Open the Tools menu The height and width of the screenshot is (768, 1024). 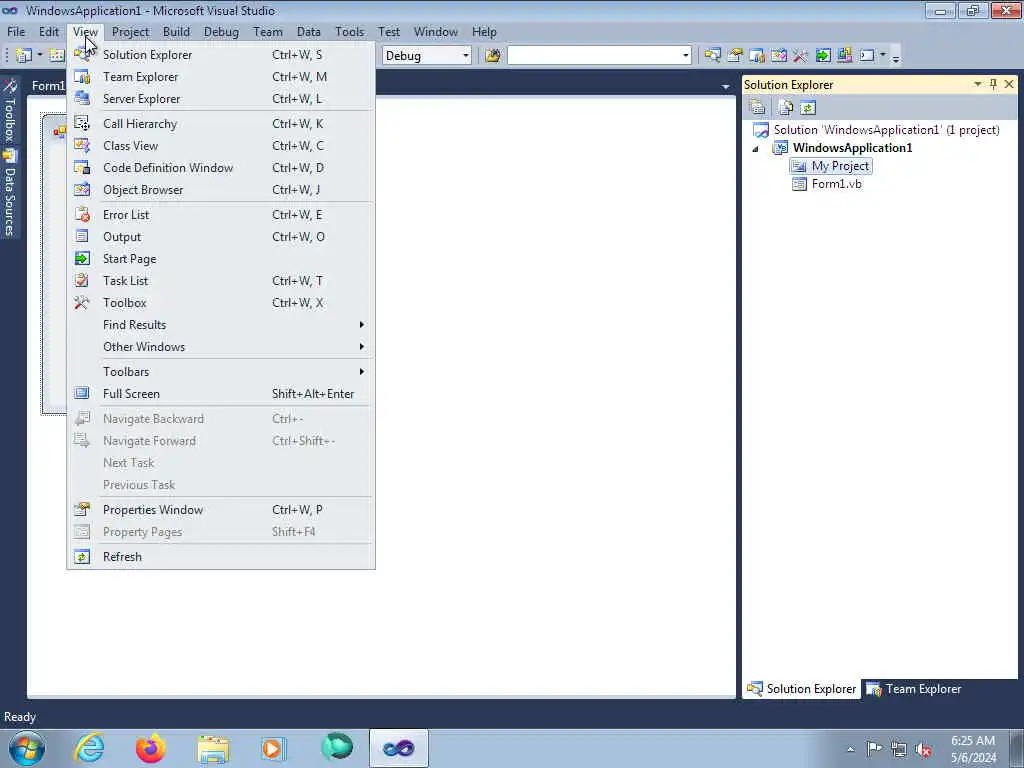pos(349,32)
